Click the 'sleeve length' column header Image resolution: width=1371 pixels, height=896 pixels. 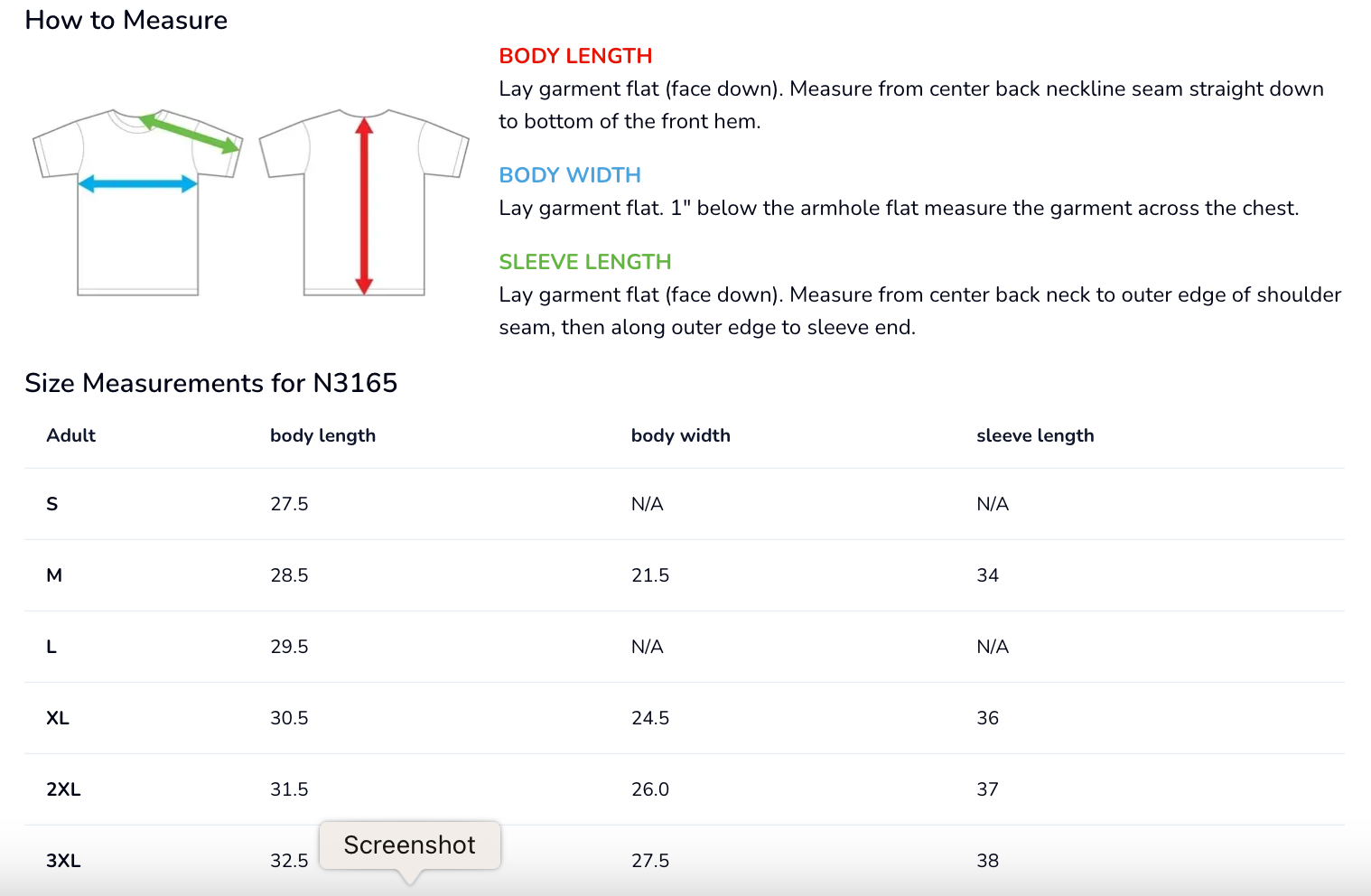pos(1035,435)
